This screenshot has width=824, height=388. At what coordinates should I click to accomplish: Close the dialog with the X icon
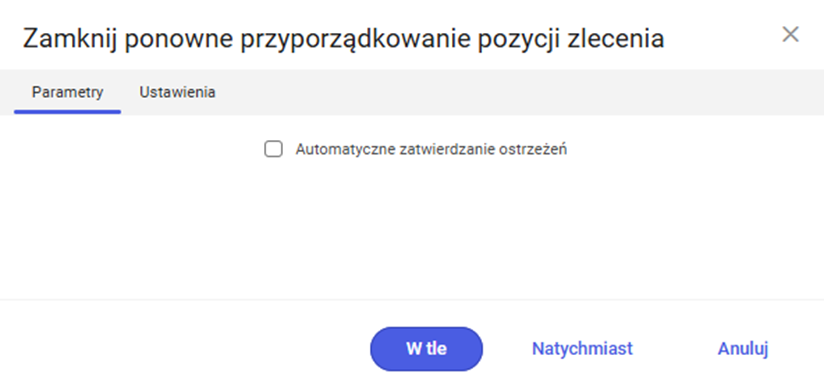pos(790,35)
